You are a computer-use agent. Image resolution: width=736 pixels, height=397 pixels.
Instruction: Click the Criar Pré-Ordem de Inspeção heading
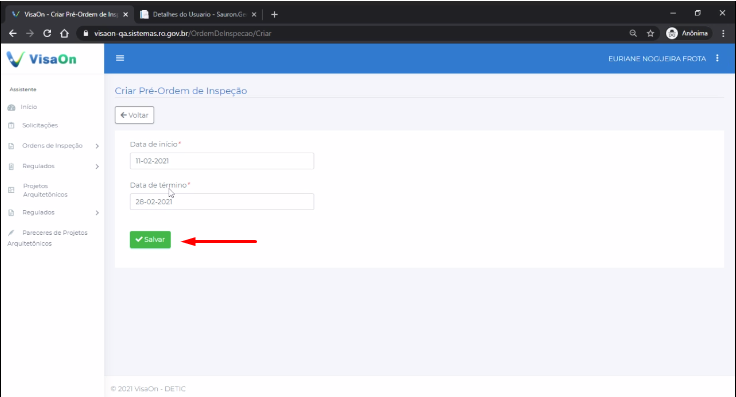click(x=181, y=91)
